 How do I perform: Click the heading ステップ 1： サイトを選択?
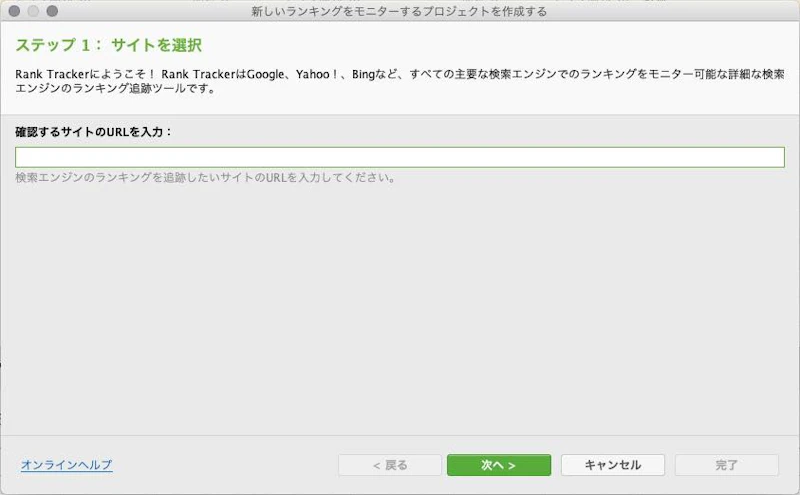coord(109,45)
